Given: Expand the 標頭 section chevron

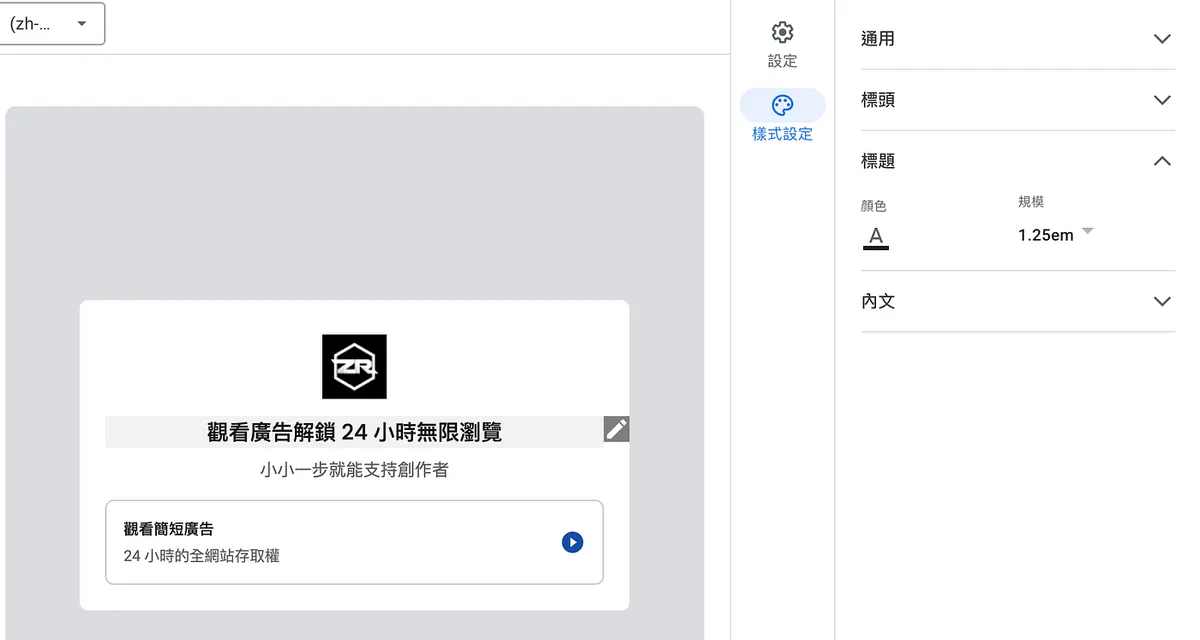Looking at the screenshot, I should coord(1161,100).
